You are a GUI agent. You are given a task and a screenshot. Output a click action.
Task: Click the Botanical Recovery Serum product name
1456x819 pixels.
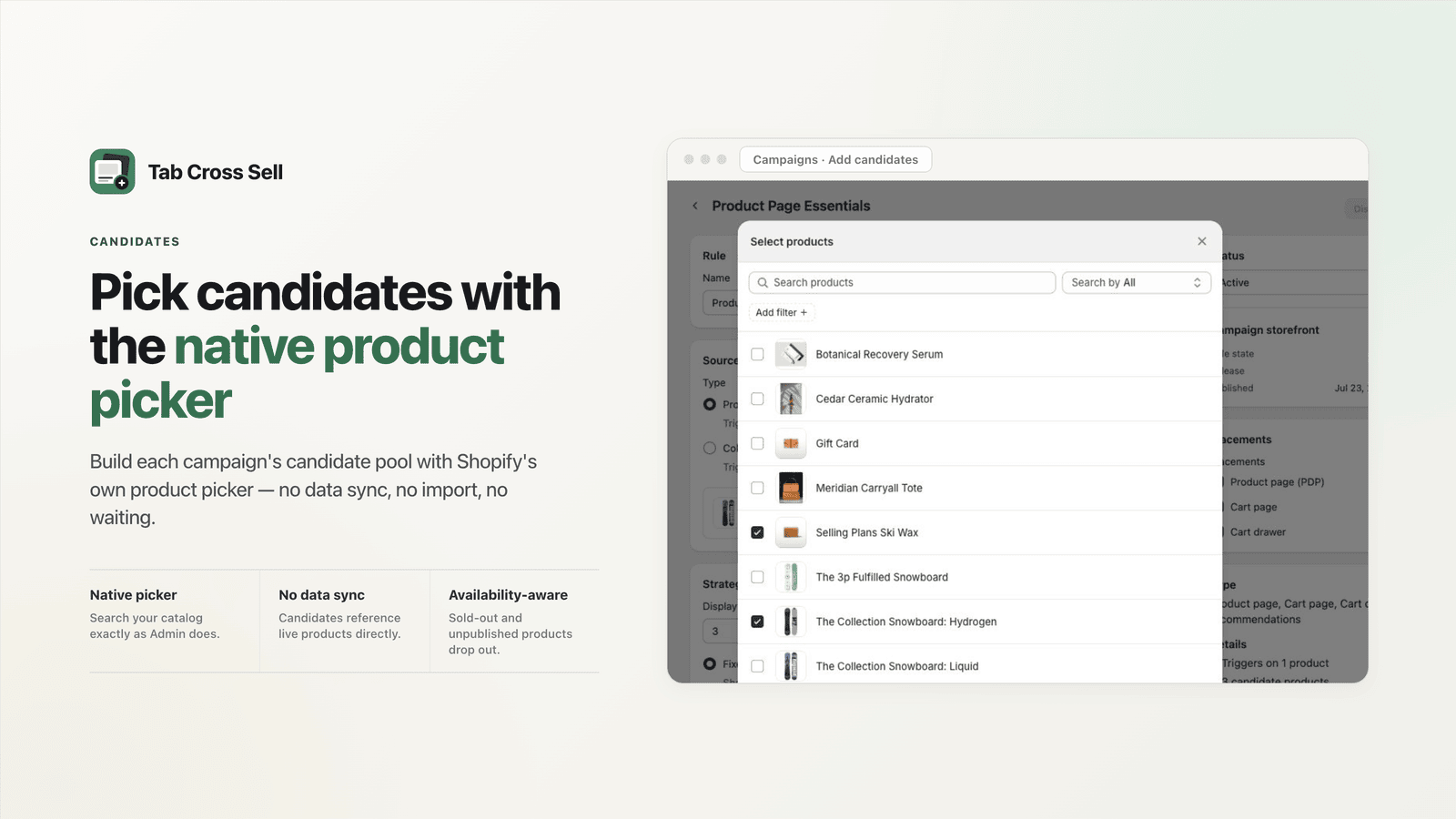point(879,354)
